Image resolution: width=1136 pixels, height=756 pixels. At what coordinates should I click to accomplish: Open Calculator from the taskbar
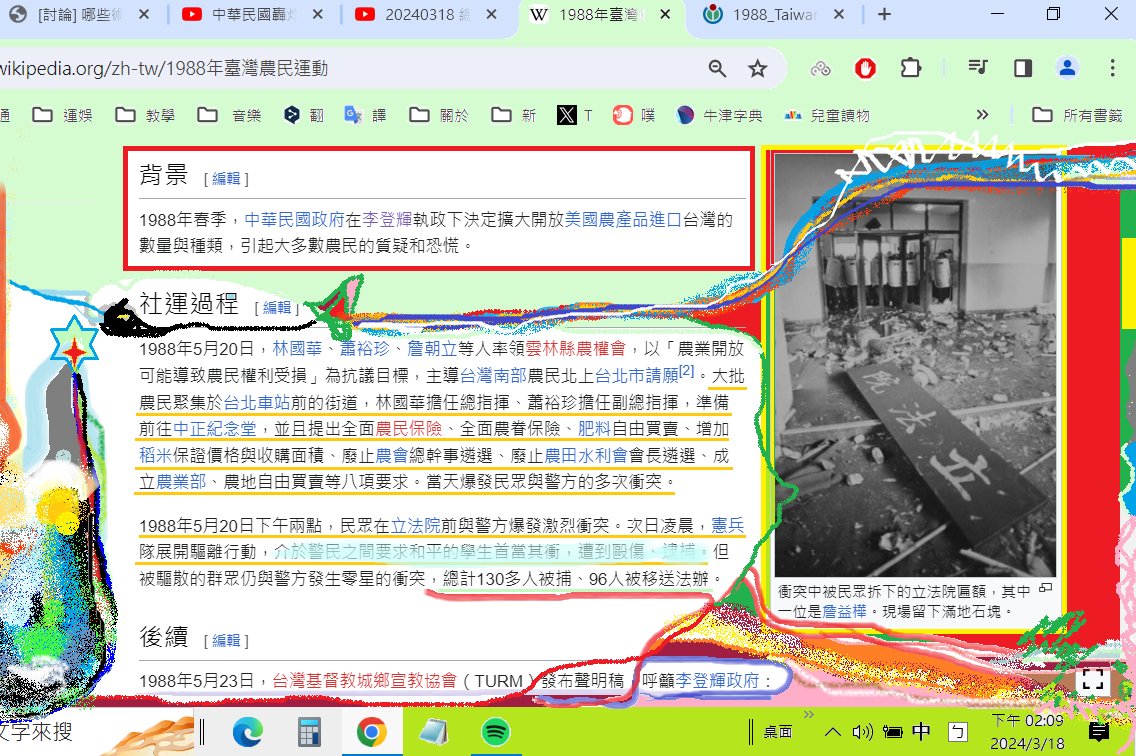309,732
